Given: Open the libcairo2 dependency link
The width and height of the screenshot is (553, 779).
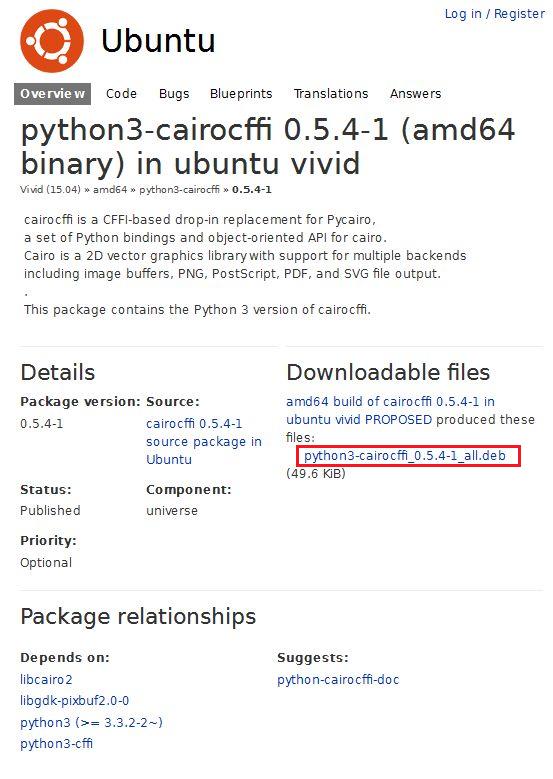Looking at the screenshot, I should click(46, 680).
